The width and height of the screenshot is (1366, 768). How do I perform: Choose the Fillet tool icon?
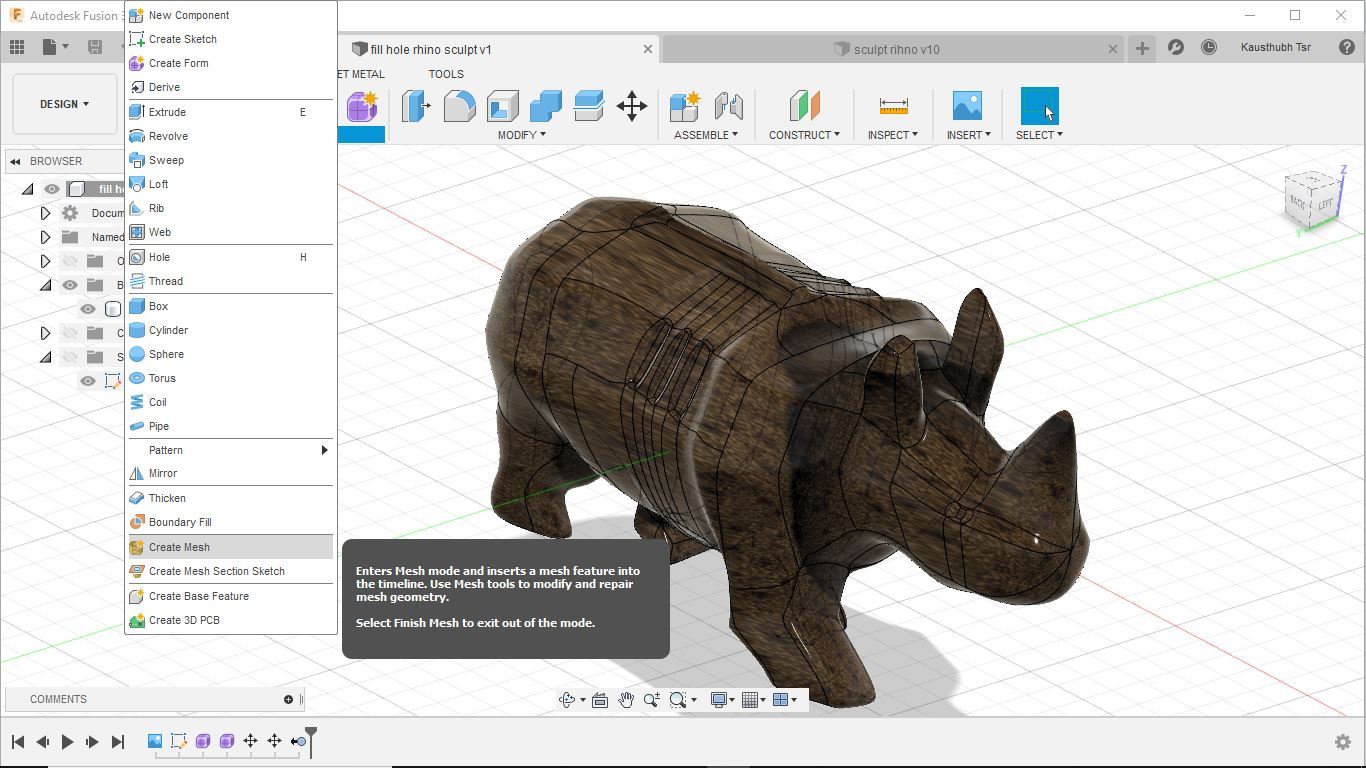(459, 106)
